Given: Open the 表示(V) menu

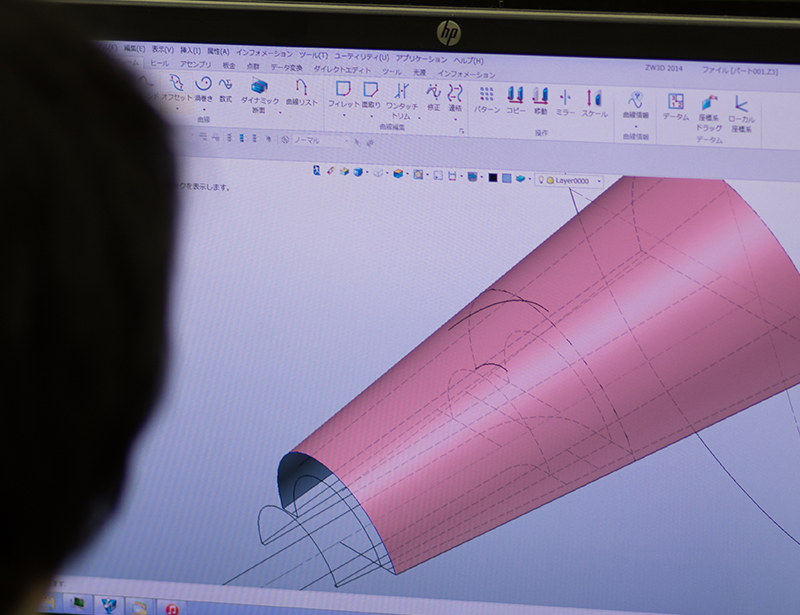Looking at the screenshot, I should coord(163,50).
